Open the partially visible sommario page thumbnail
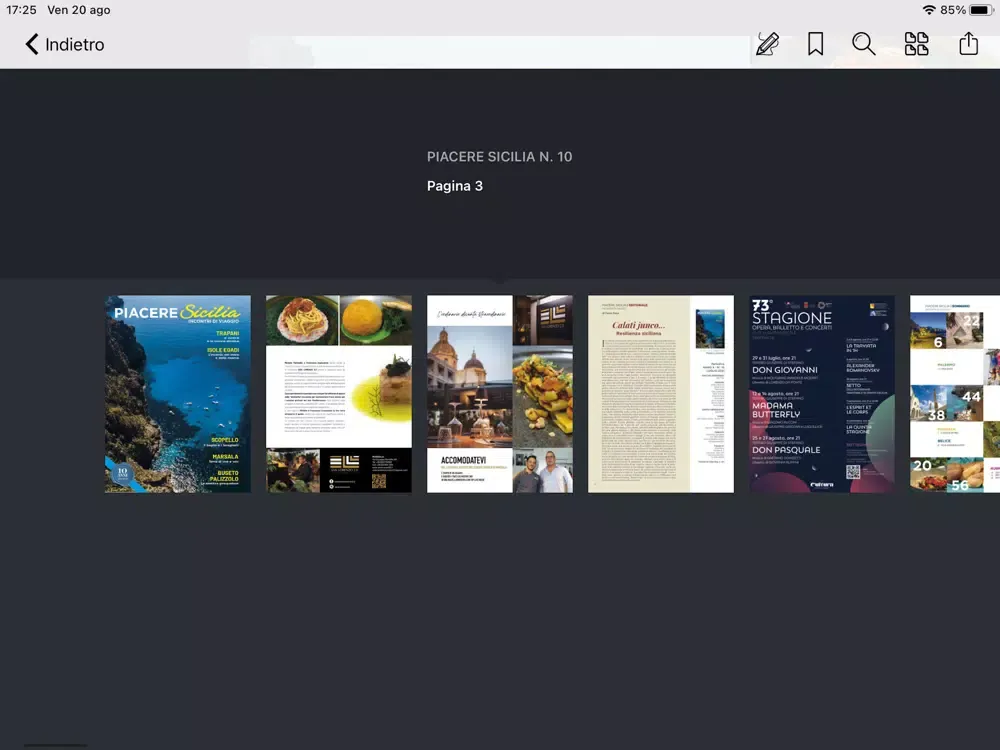This screenshot has height=750, width=1000. tap(955, 393)
